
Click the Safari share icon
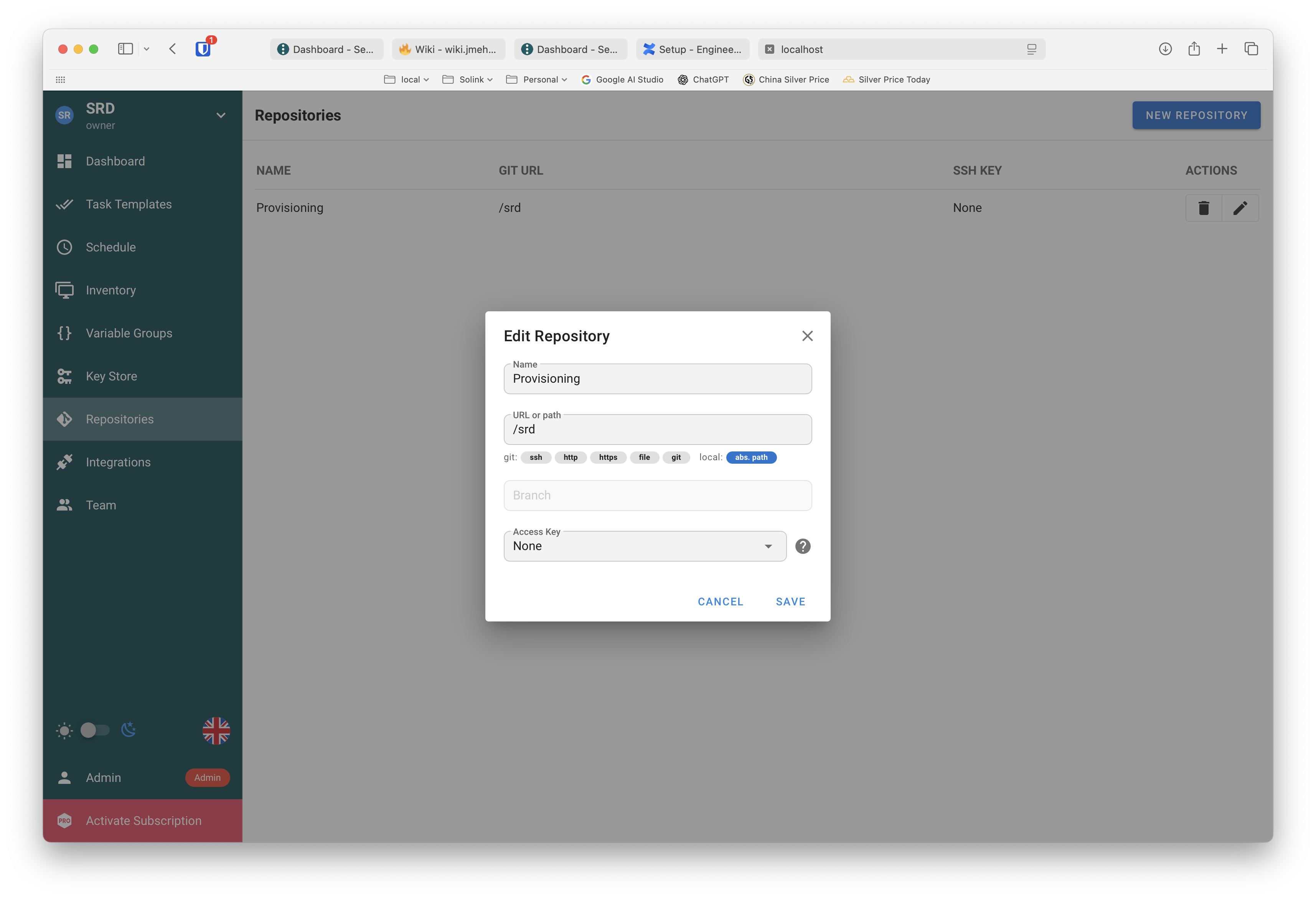coord(1194,49)
